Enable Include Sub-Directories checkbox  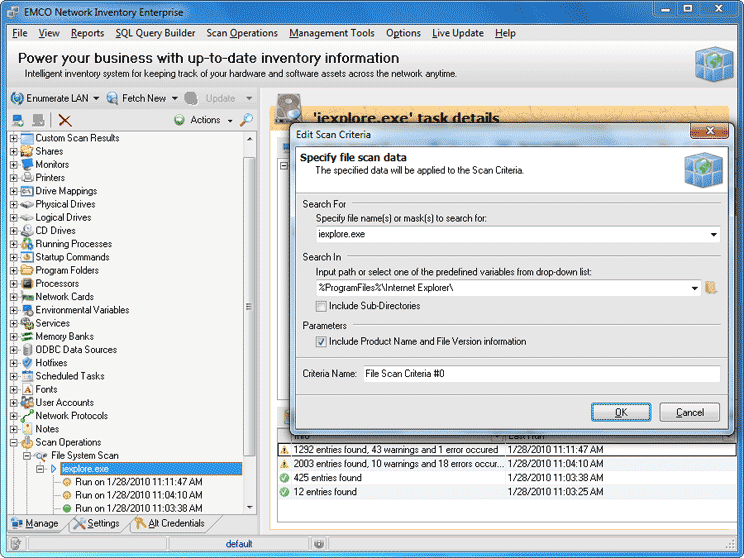tap(321, 306)
